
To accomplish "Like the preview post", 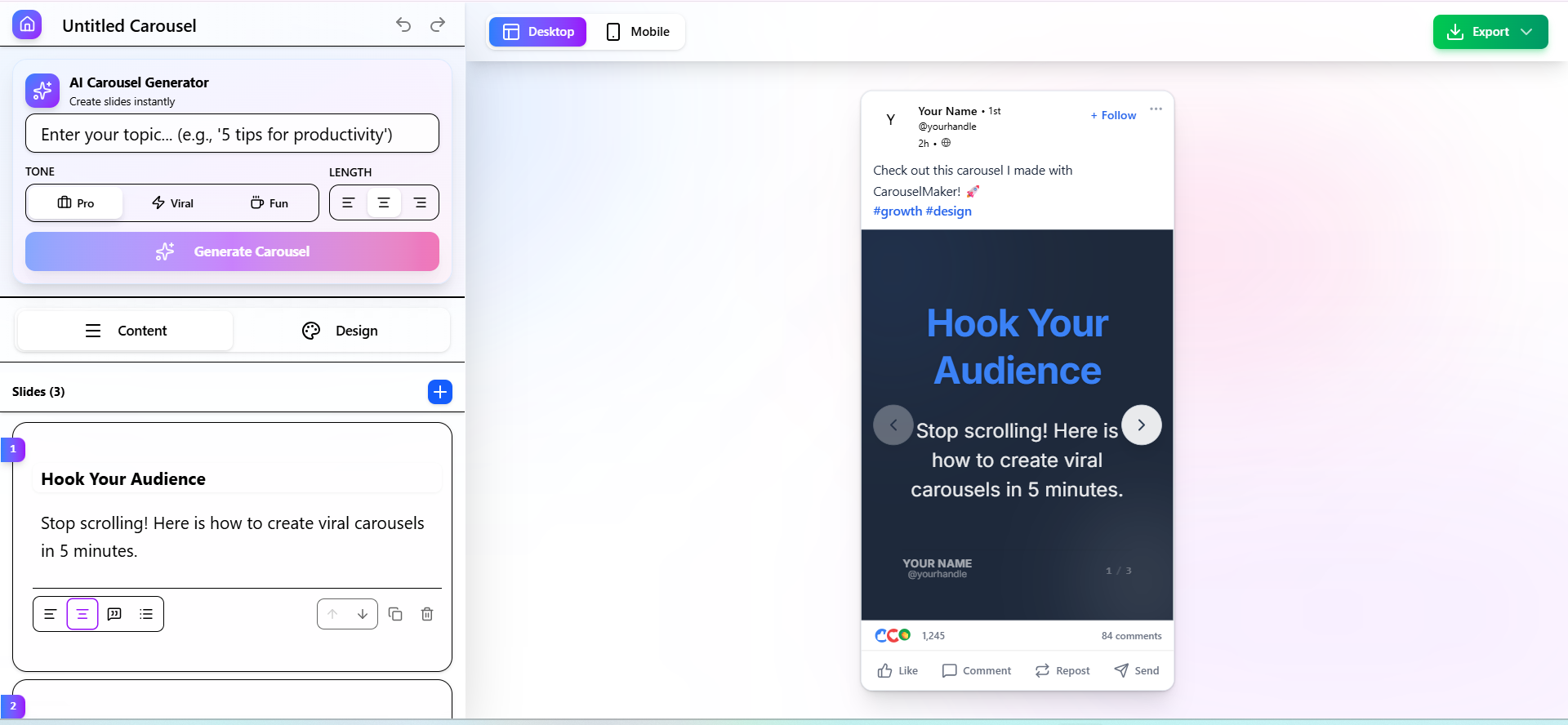I will (x=898, y=670).
